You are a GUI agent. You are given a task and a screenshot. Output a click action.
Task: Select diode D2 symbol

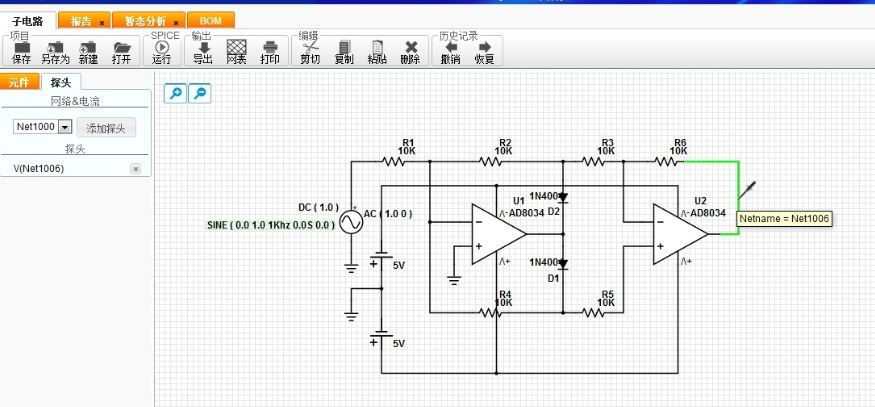tap(562, 197)
